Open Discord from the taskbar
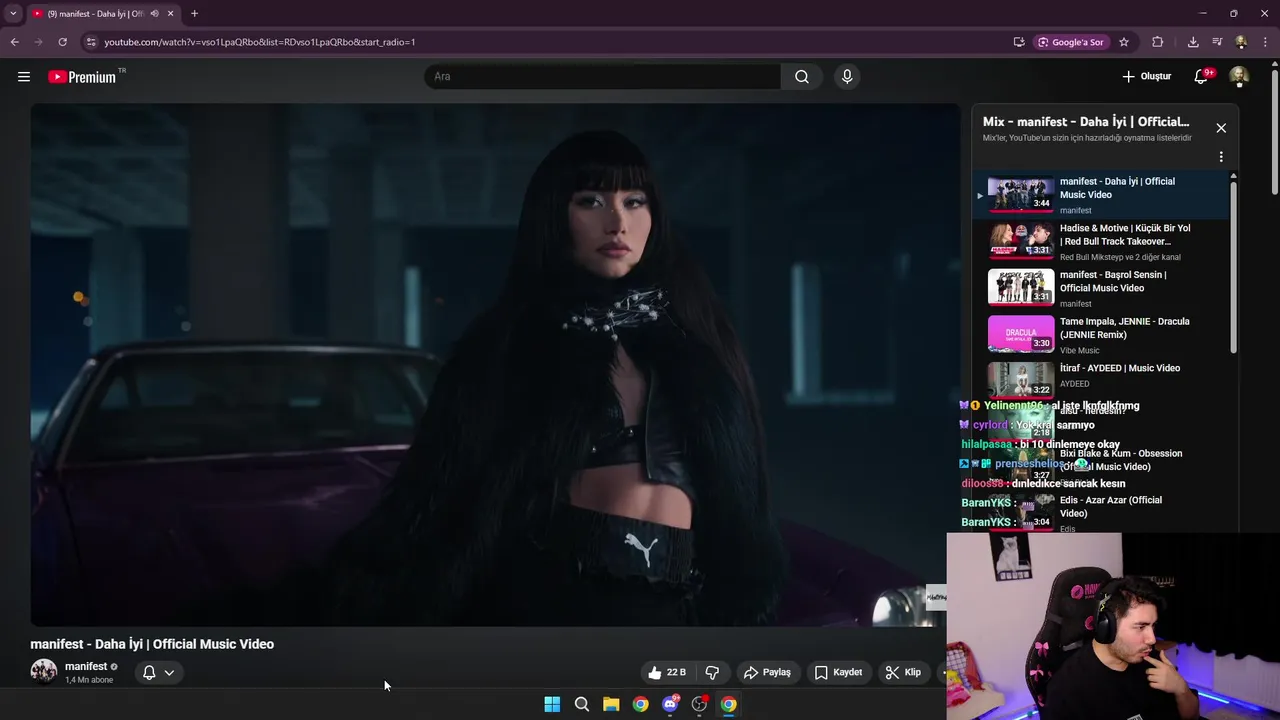Image resolution: width=1280 pixels, height=720 pixels. coord(670,704)
